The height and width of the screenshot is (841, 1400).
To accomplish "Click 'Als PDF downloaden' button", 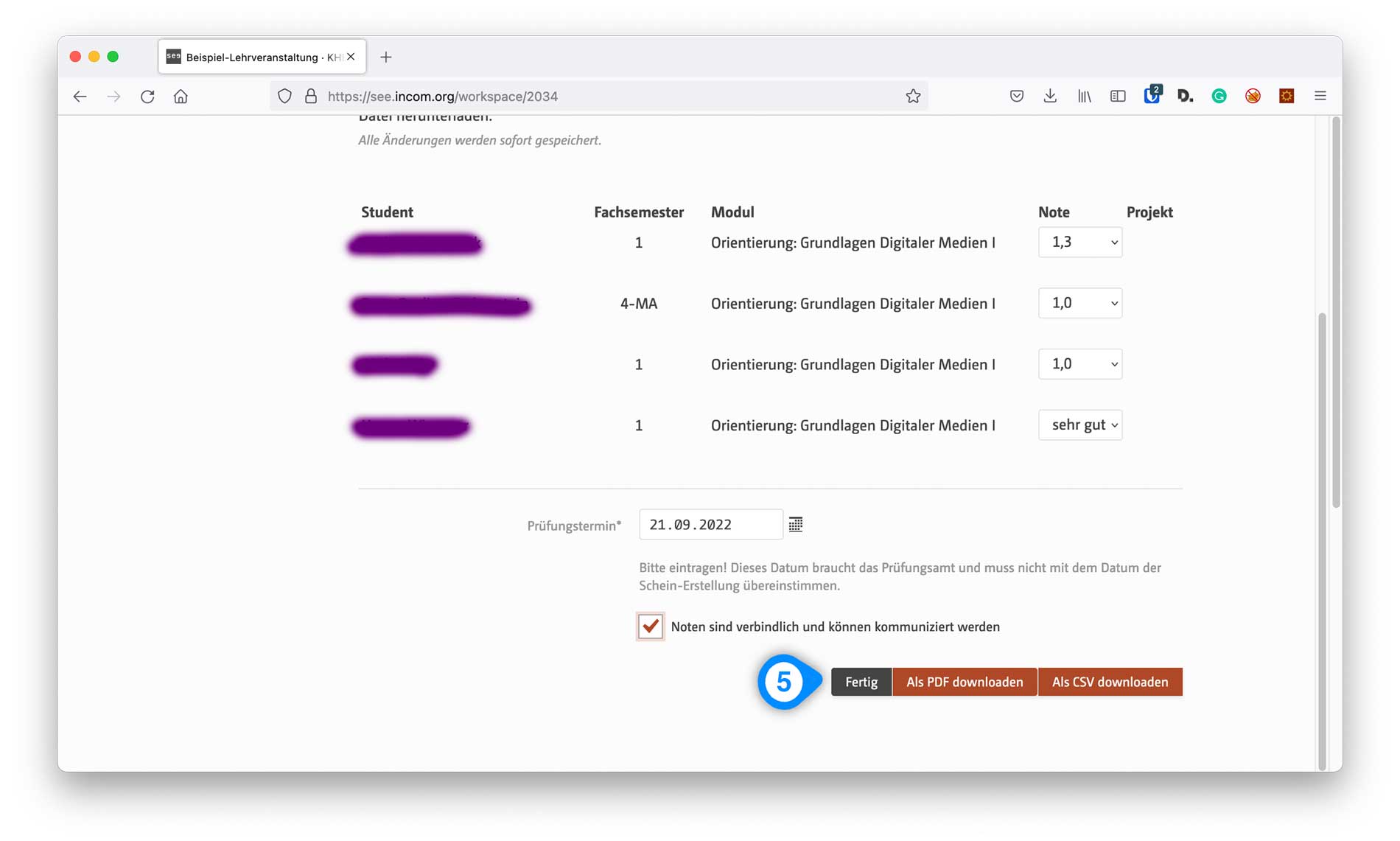I will (965, 682).
